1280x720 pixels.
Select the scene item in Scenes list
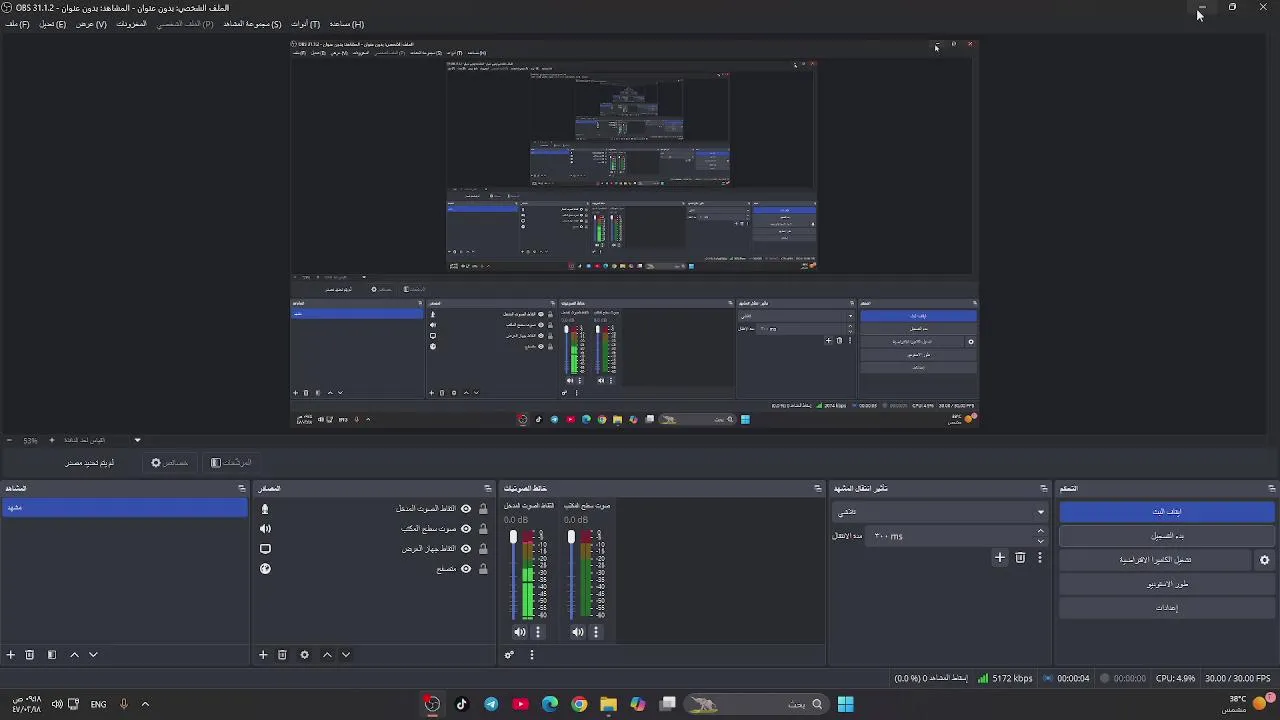pos(124,508)
